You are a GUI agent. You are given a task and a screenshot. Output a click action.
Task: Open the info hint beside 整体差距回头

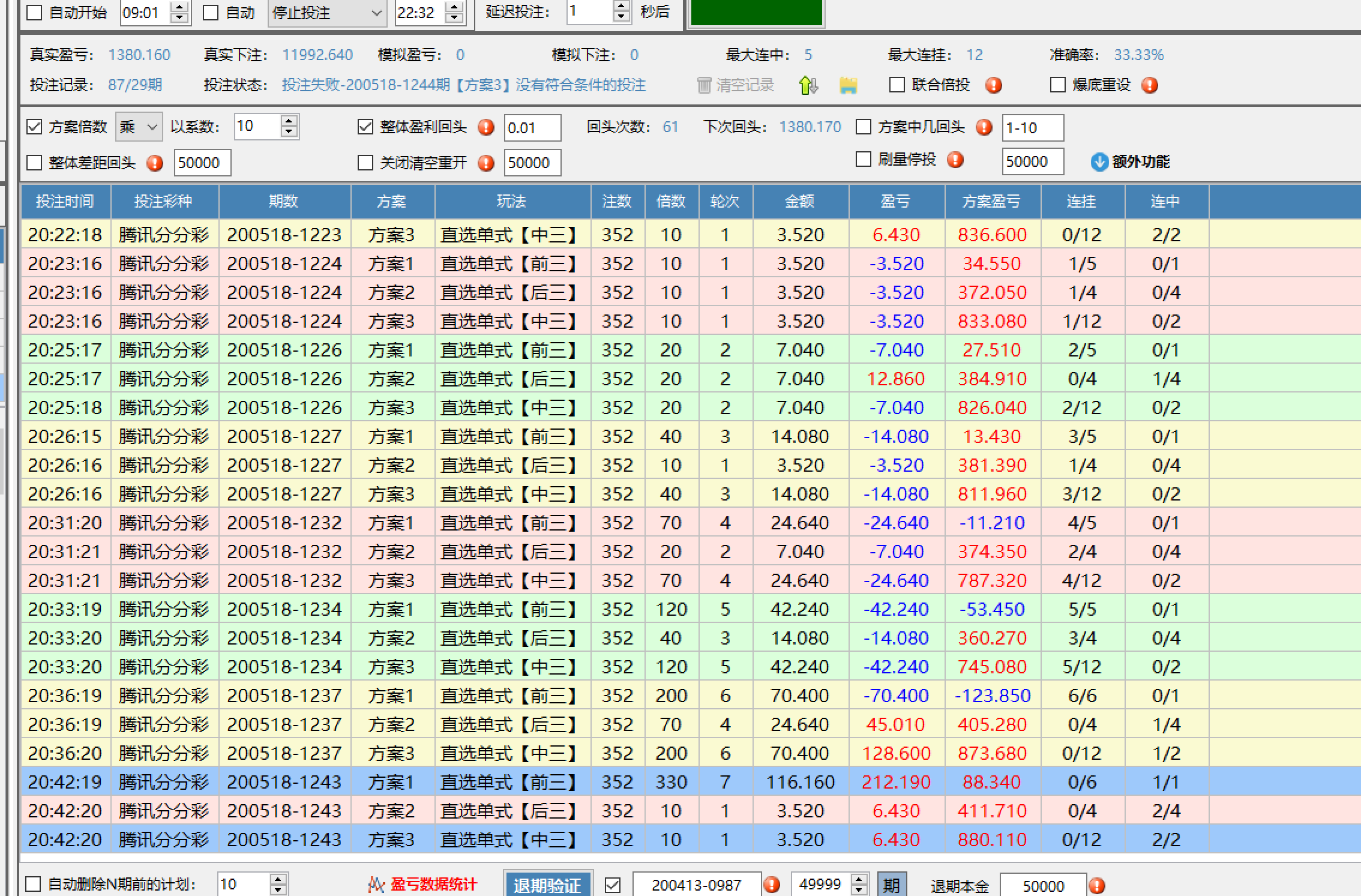155,163
